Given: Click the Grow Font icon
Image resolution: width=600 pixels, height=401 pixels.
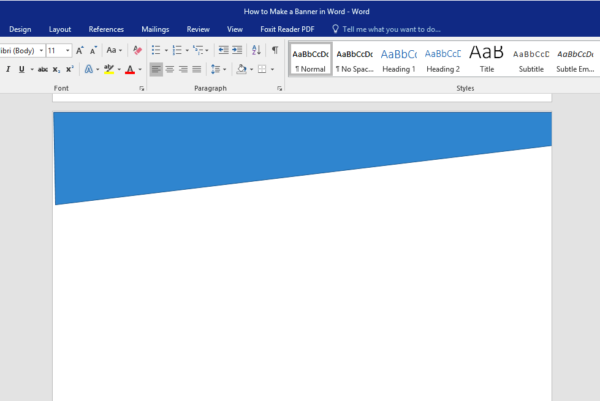Looking at the screenshot, I should coord(80,50).
